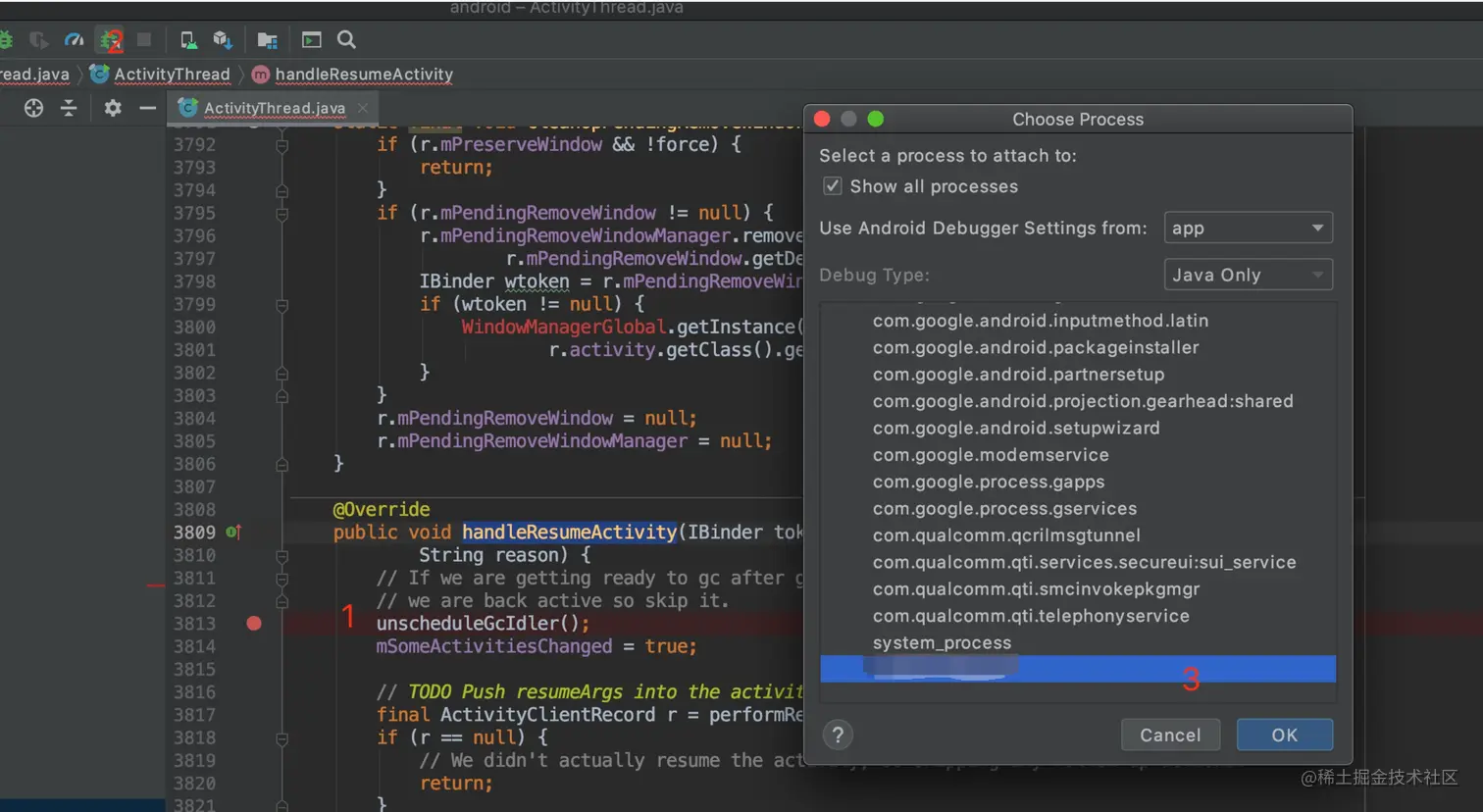Screen dimensions: 1483x812
Task: Select com.google.android.inputmethod.latin process
Action: click(1078, 321)
